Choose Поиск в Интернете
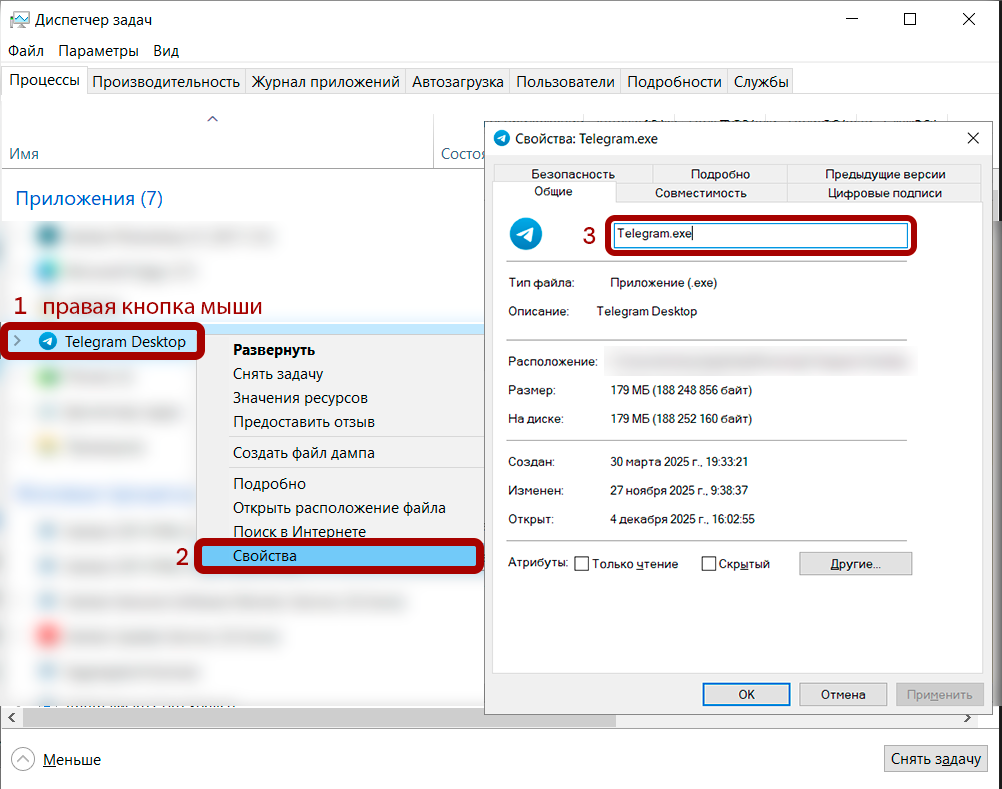Image resolution: width=1002 pixels, height=789 pixels. point(300,532)
